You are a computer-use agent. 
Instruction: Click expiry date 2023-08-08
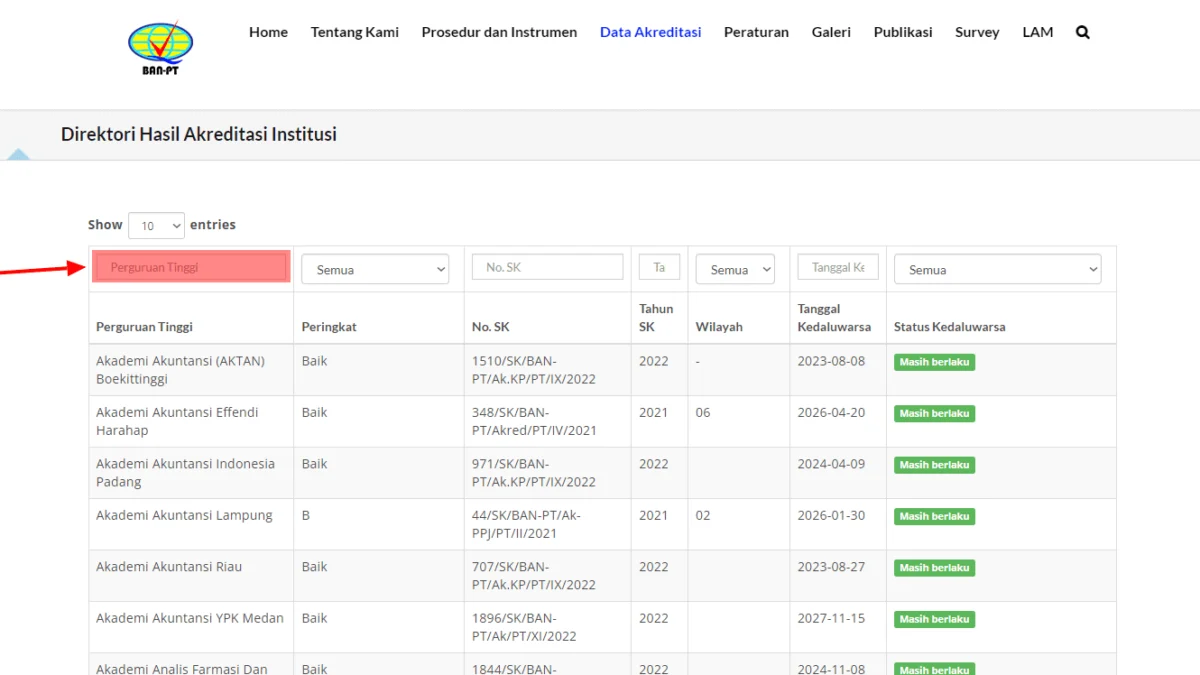(831, 361)
